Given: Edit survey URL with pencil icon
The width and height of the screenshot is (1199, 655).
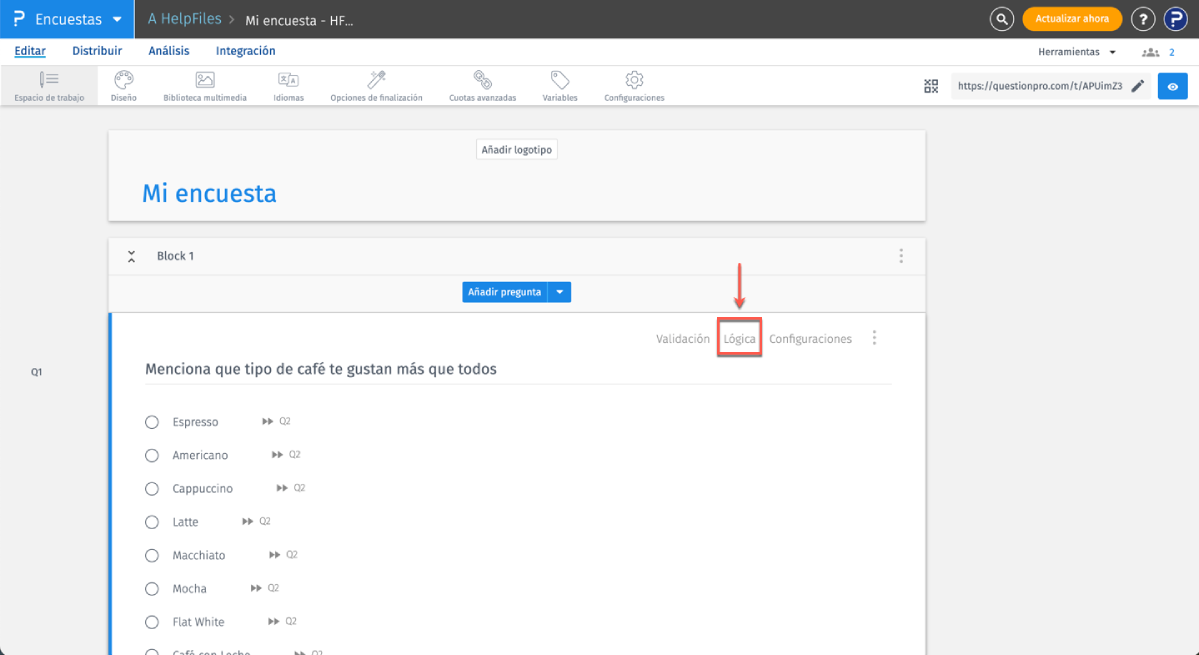Looking at the screenshot, I should pos(1138,86).
